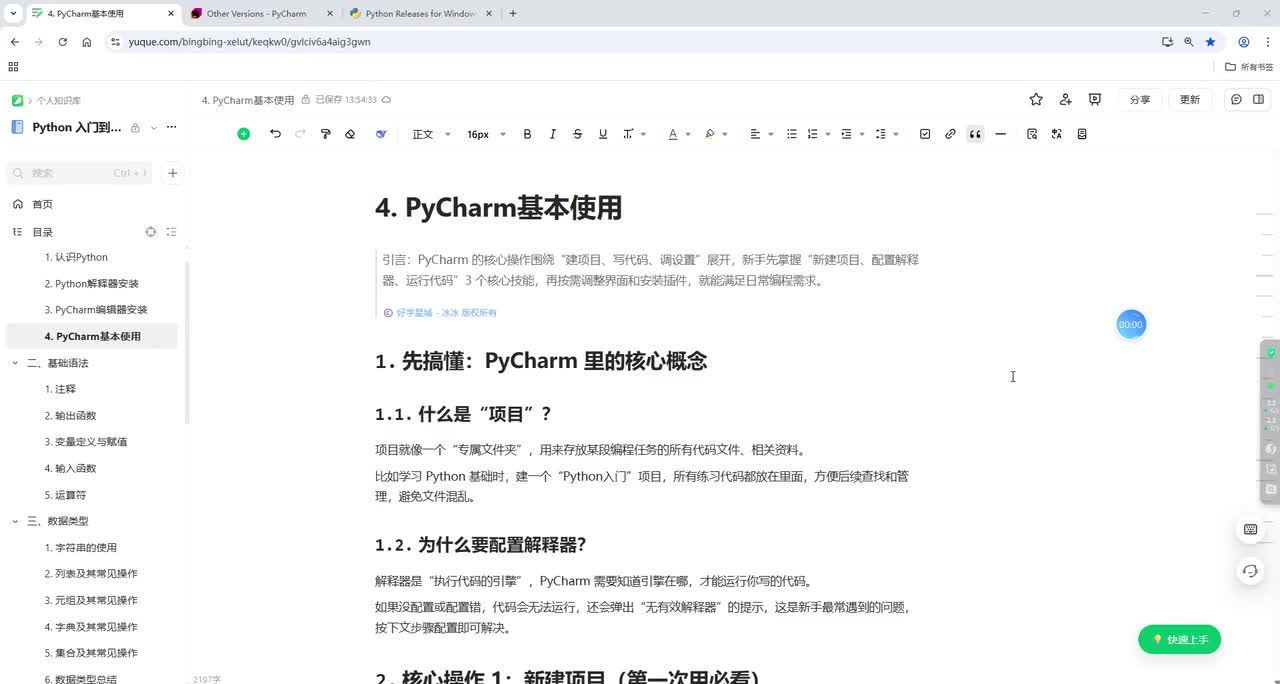Switch to Python Releases for Windows tab
Screen dimensions: 1280x684
coord(421,14)
